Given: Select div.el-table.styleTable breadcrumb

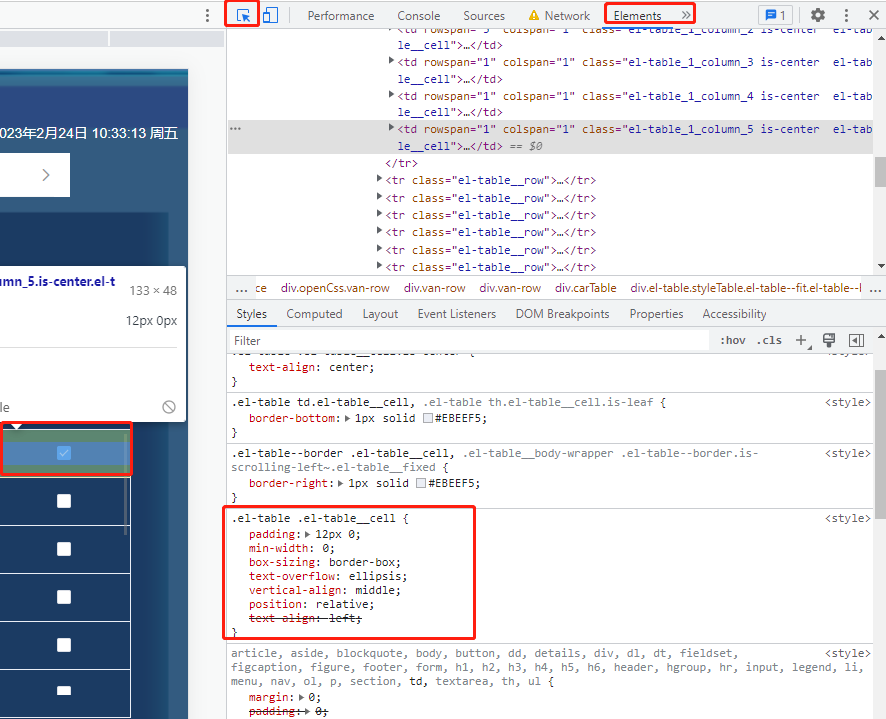Looking at the screenshot, I should pos(746,288).
